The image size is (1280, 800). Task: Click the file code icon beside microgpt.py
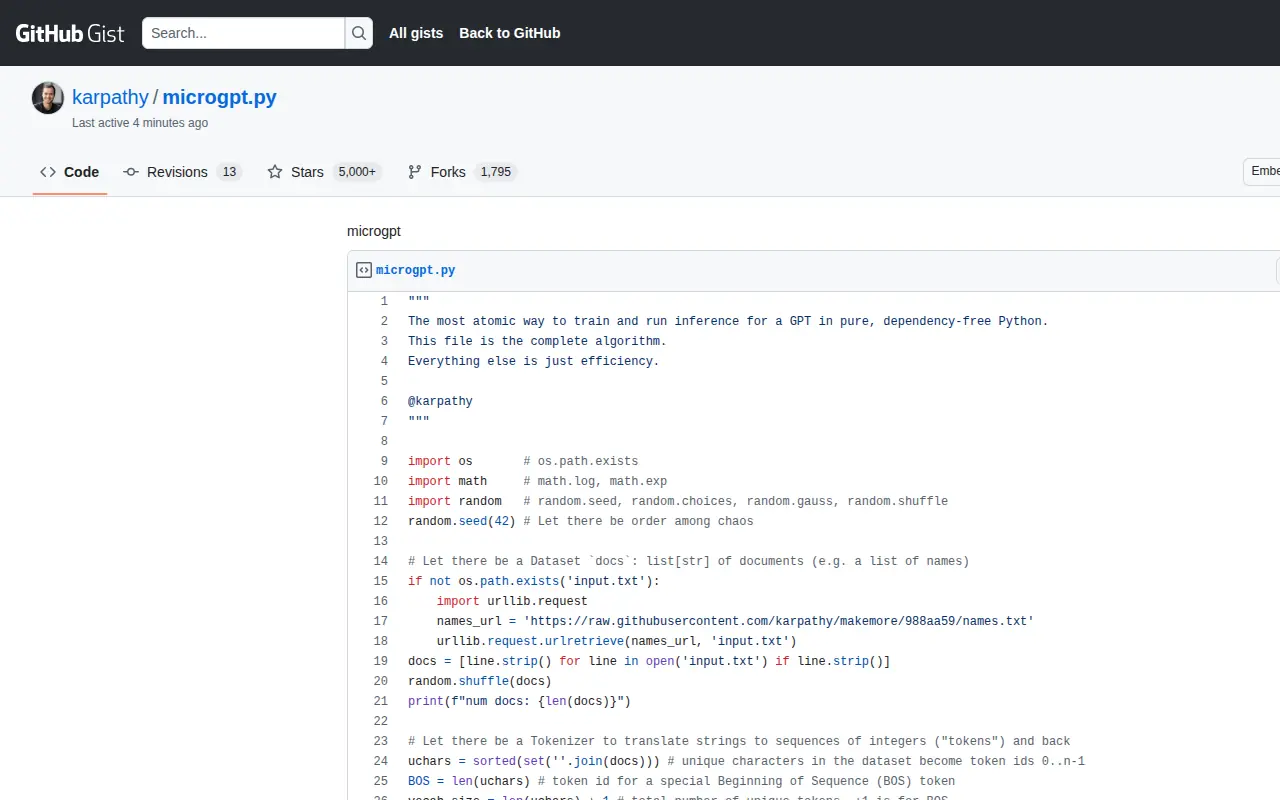(x=364, y=270)
